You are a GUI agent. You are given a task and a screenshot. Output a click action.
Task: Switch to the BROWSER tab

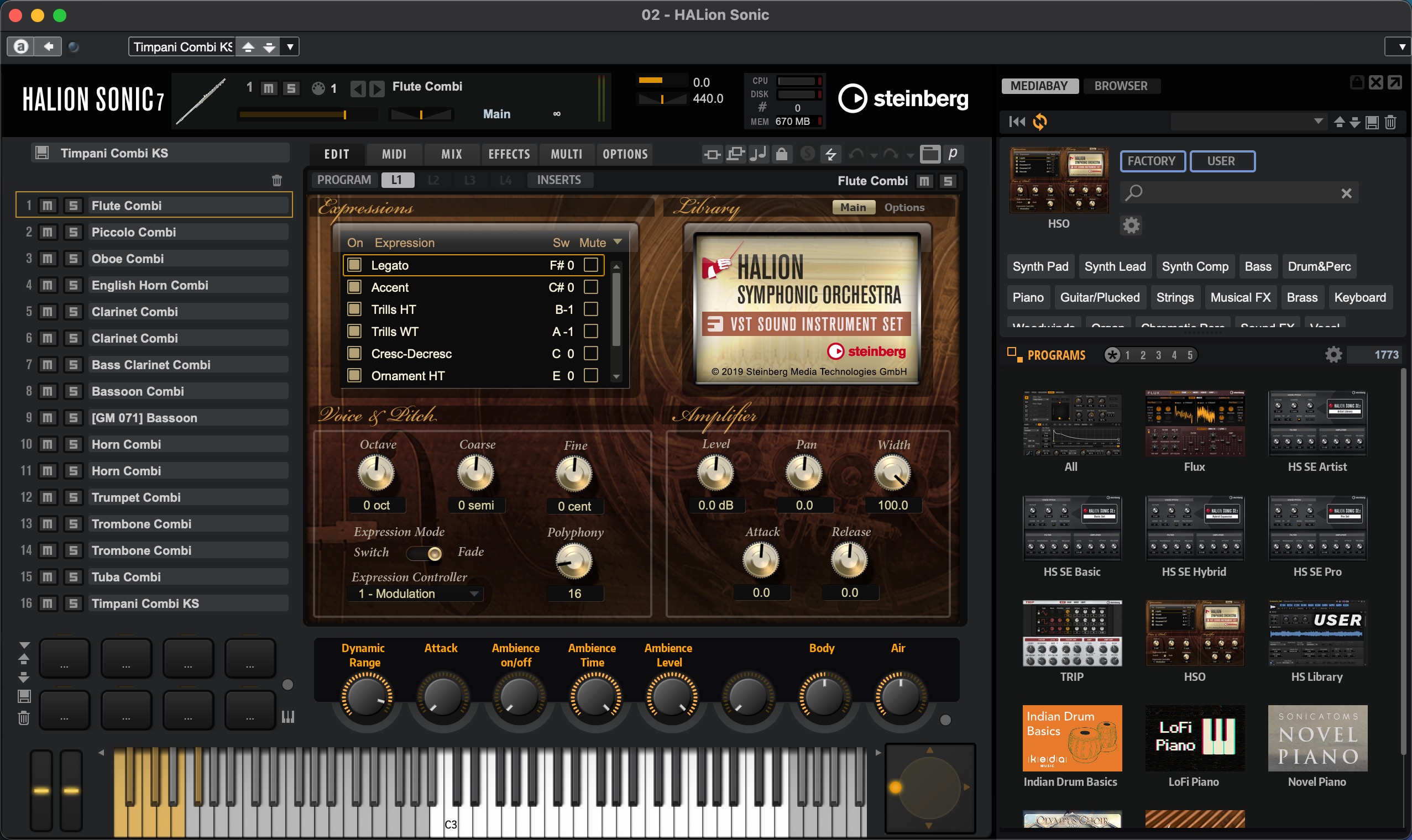tap(1121, 86)
